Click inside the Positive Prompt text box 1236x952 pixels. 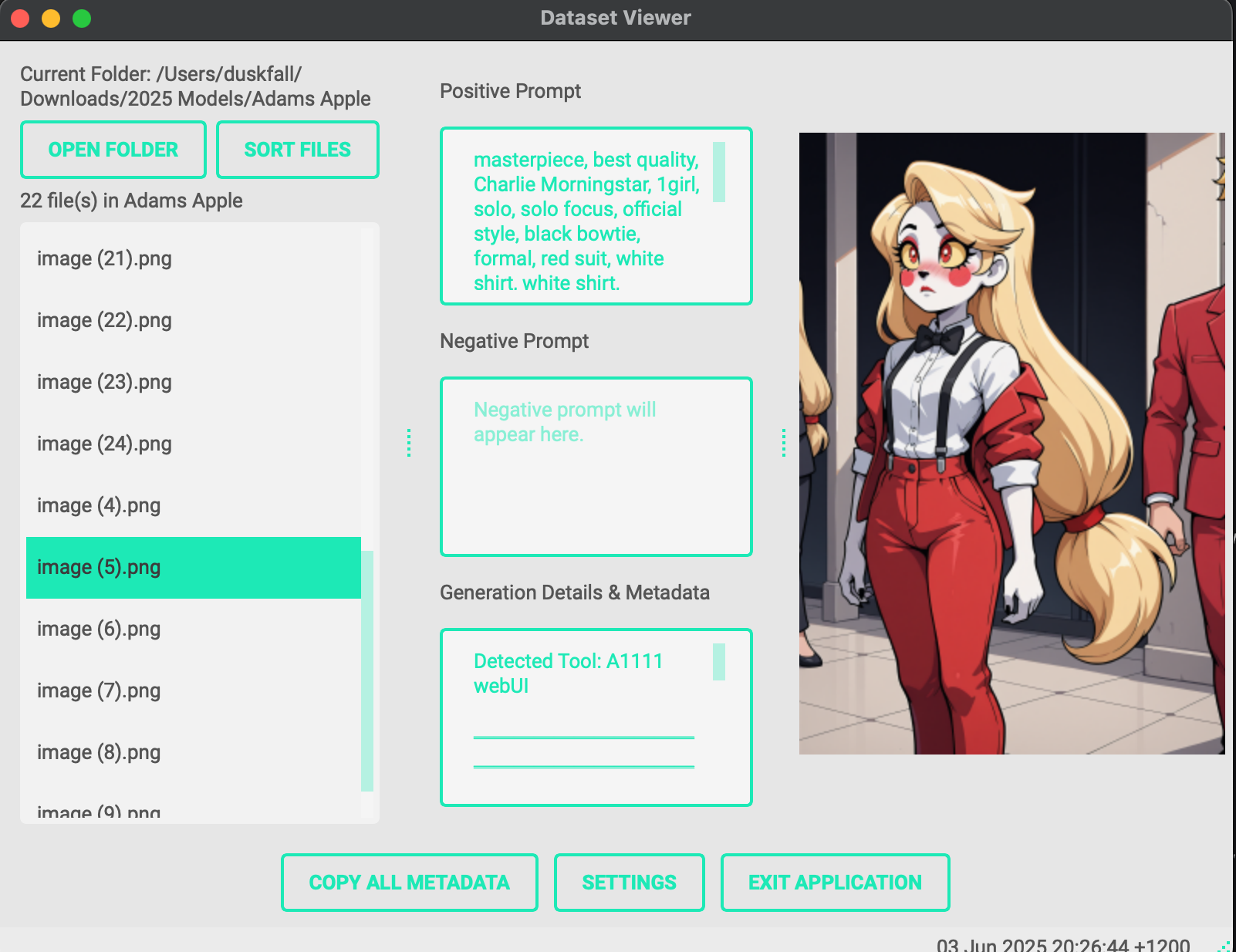coord(596,216)
